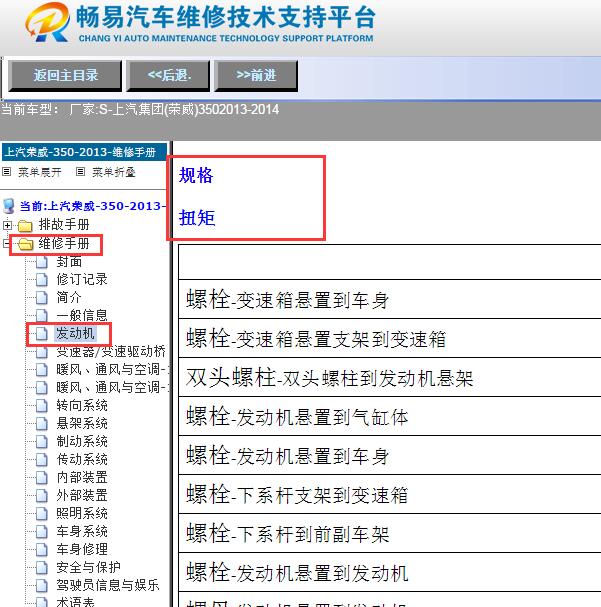Screen dimensions: 601x607
Task: Open the 安全与保护 page
Action: coord(89,567)
